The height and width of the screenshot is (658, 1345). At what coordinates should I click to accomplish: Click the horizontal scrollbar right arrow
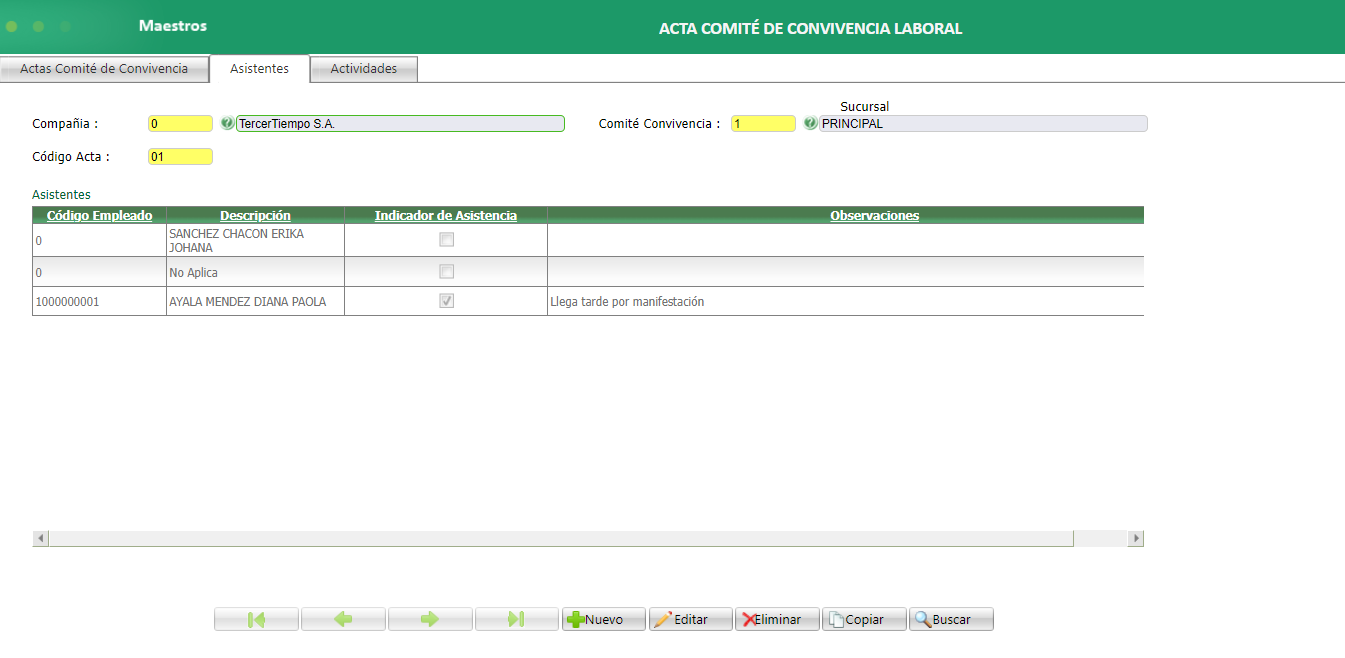point(1135,538)
